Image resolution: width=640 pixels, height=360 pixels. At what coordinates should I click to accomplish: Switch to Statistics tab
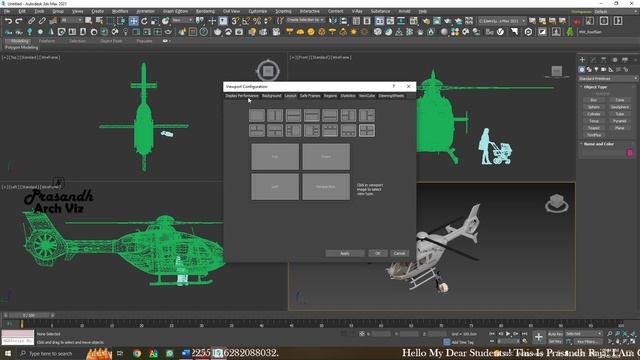pos(348,96)
